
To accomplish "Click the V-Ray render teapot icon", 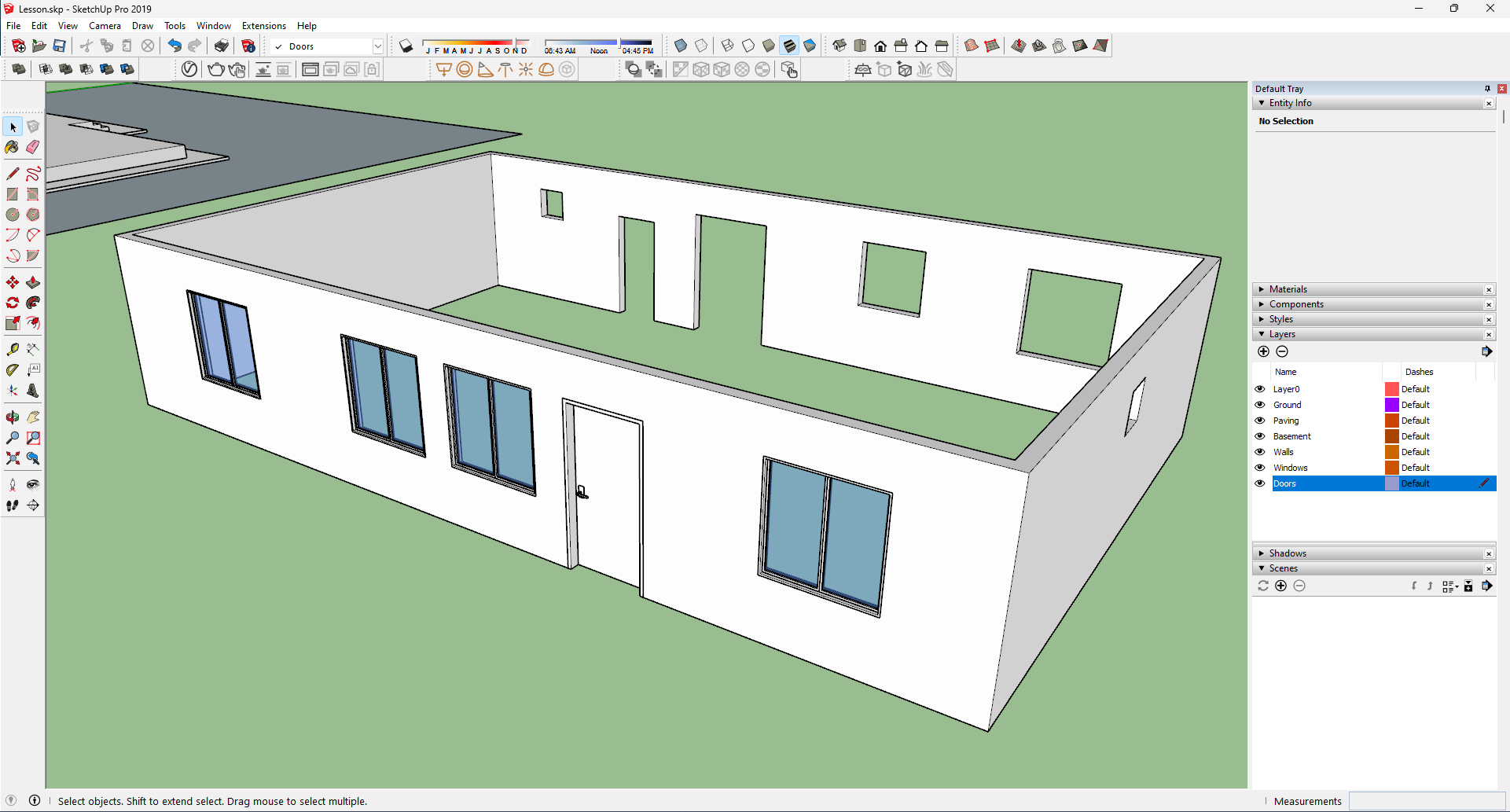I will click(x=215, y=69).
